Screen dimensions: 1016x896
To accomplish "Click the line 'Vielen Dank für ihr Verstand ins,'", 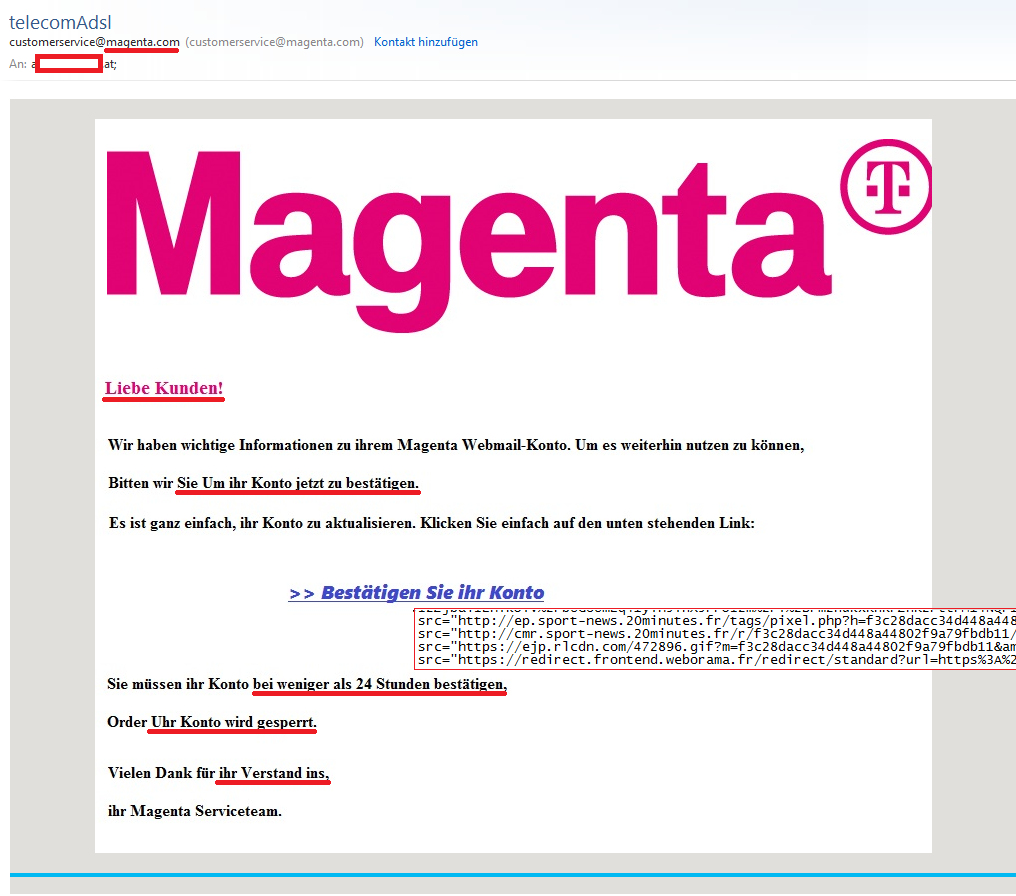I will point(218,773).
